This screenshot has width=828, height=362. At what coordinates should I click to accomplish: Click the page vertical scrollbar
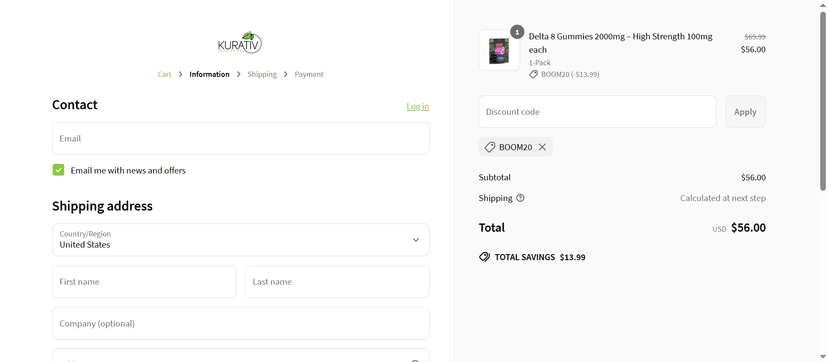(823, 100)
